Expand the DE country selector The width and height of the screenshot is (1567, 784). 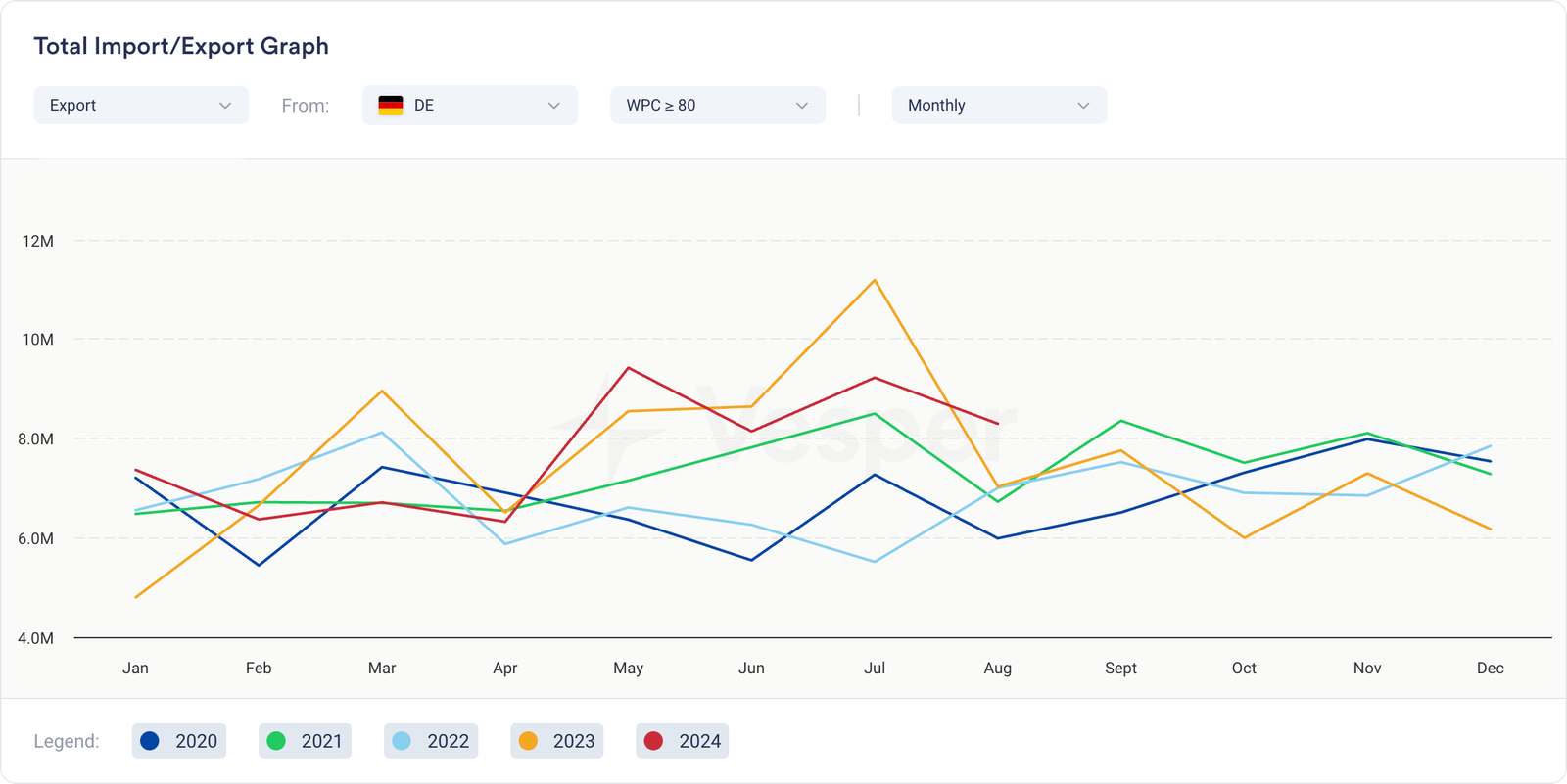pos(470,106)
